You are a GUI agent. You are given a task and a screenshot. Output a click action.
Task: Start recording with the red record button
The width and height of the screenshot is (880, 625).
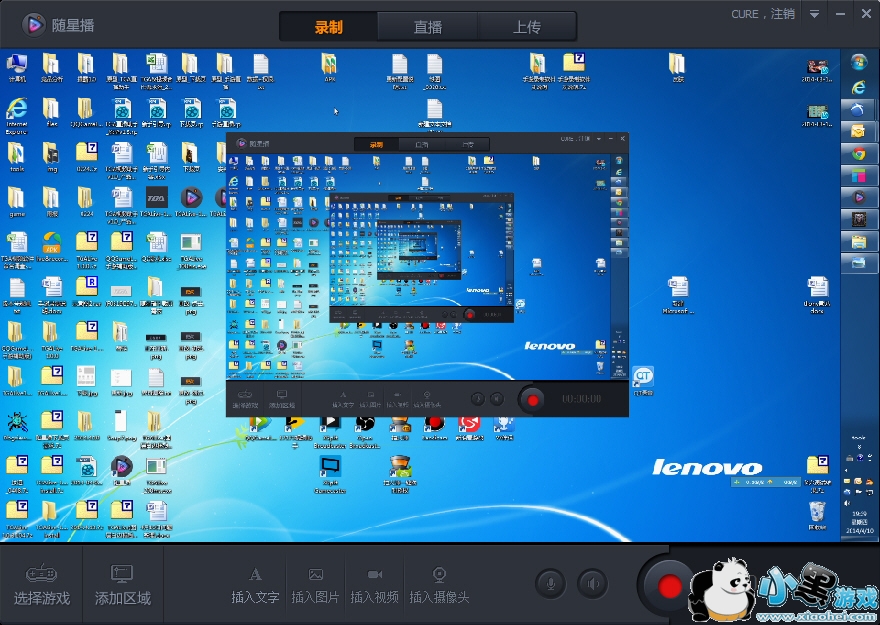(x=669, y=584)
